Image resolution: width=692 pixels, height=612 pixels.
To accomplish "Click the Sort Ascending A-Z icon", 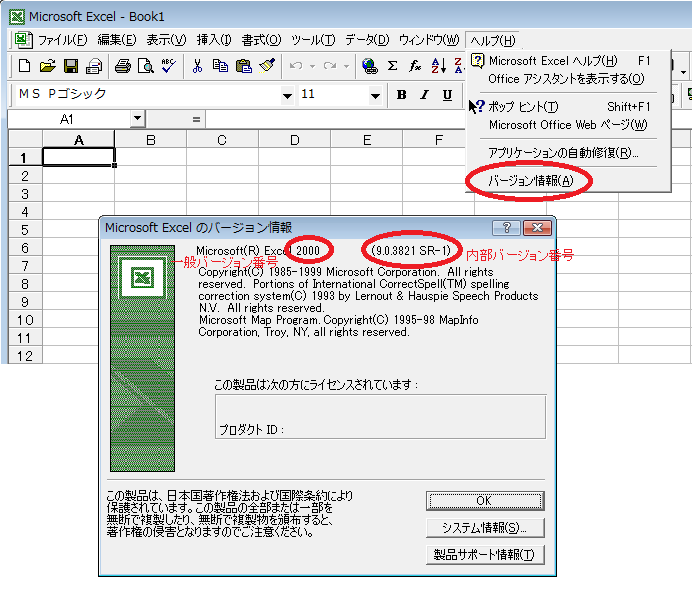I will 438,66.
